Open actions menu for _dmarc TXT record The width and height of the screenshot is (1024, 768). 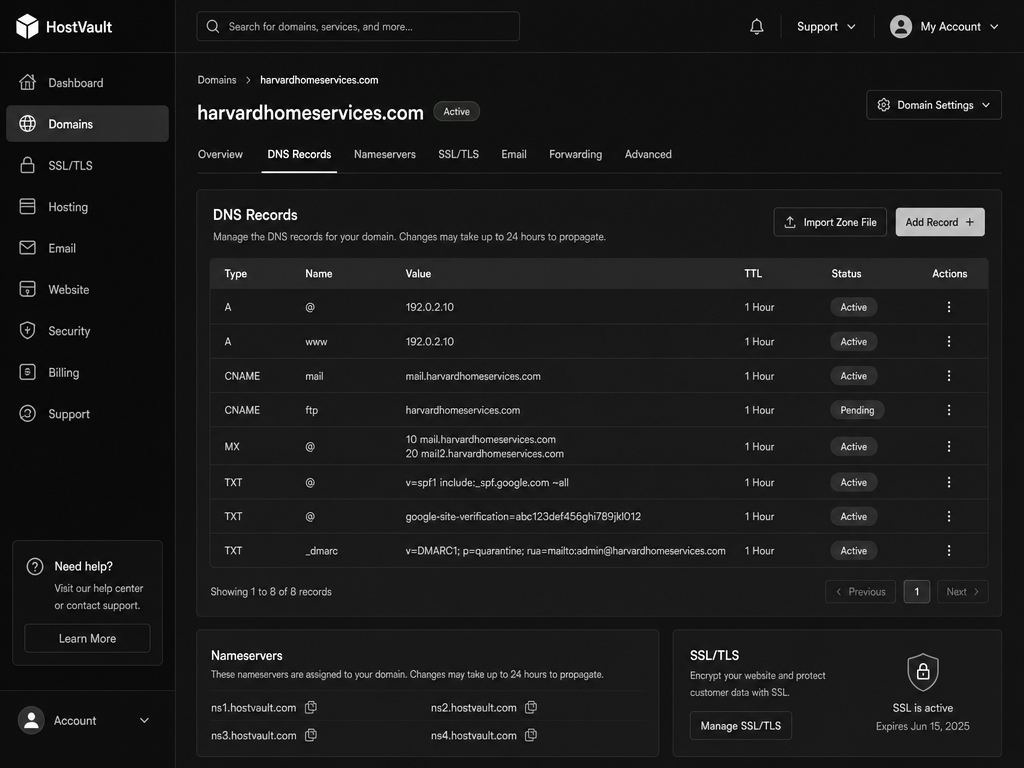pyautogui.click(x=949, y=551)
